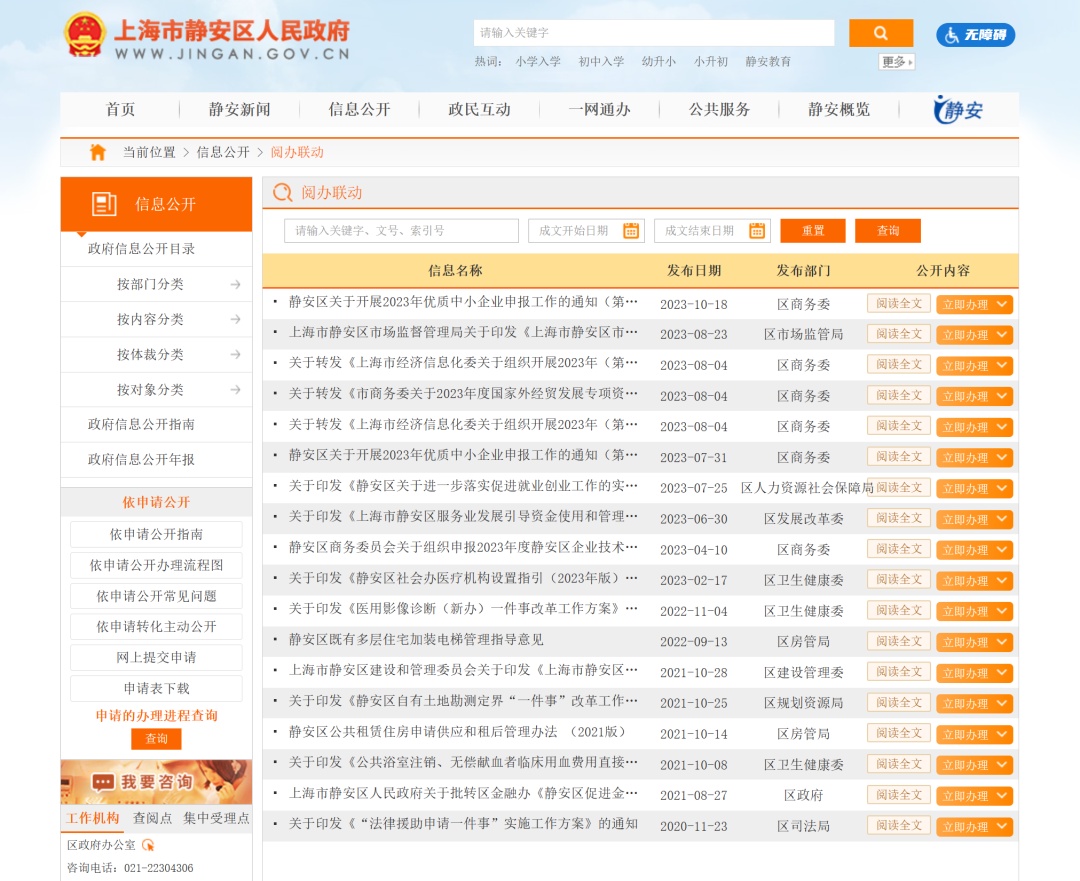
Task: Click icon beside 区政府办公室
Action: [x=149, y=845]
